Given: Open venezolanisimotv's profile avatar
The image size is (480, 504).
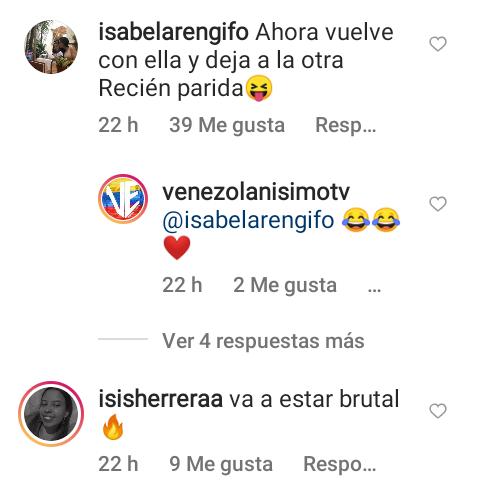Looking at the screenshot, I should click(x=123, y=199).
